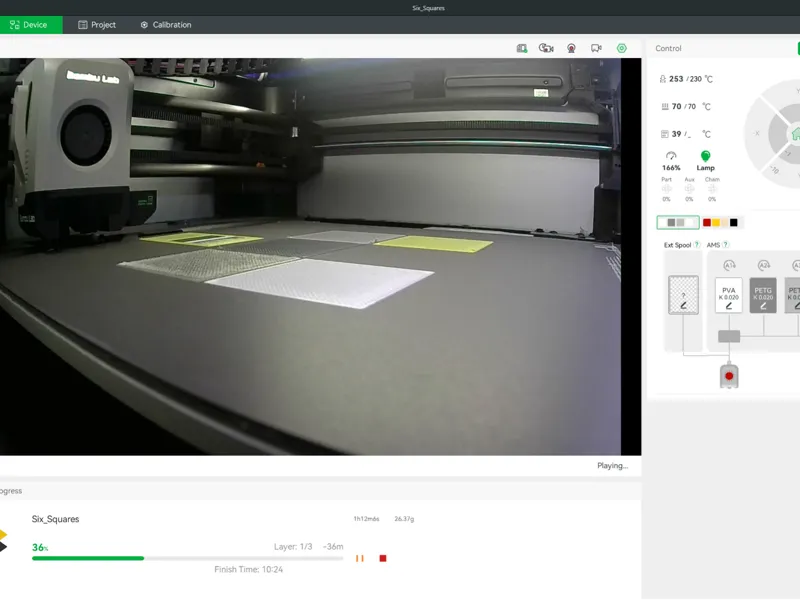This screenshot has height=600, width=800.
Task: Toggle the video recording icon
Action: [596, 48]
